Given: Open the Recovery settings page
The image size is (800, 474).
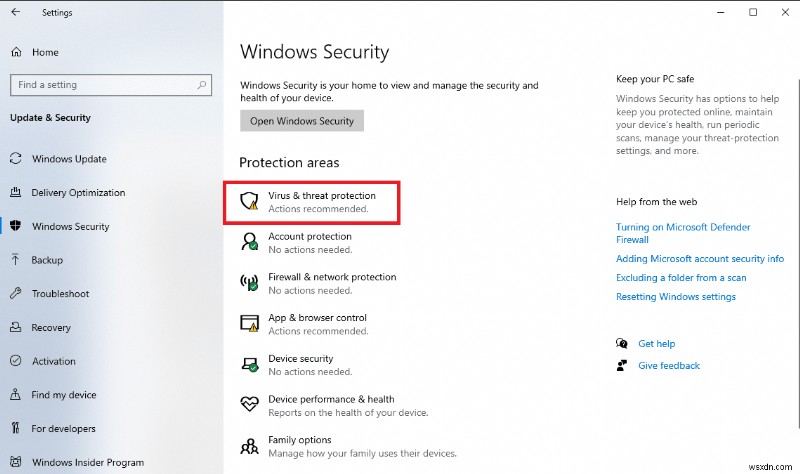Looking at the screenshot, I should click(51, 328).
